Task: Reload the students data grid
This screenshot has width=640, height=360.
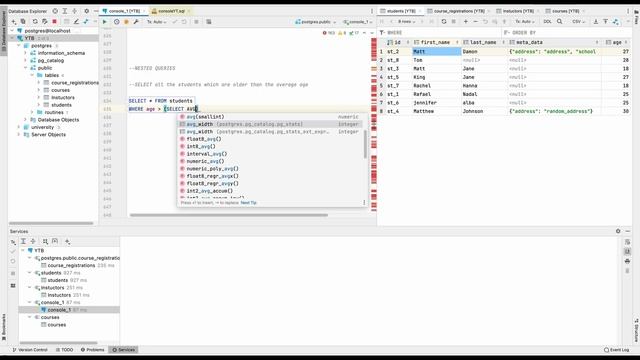Action: [x=444, y=22]
